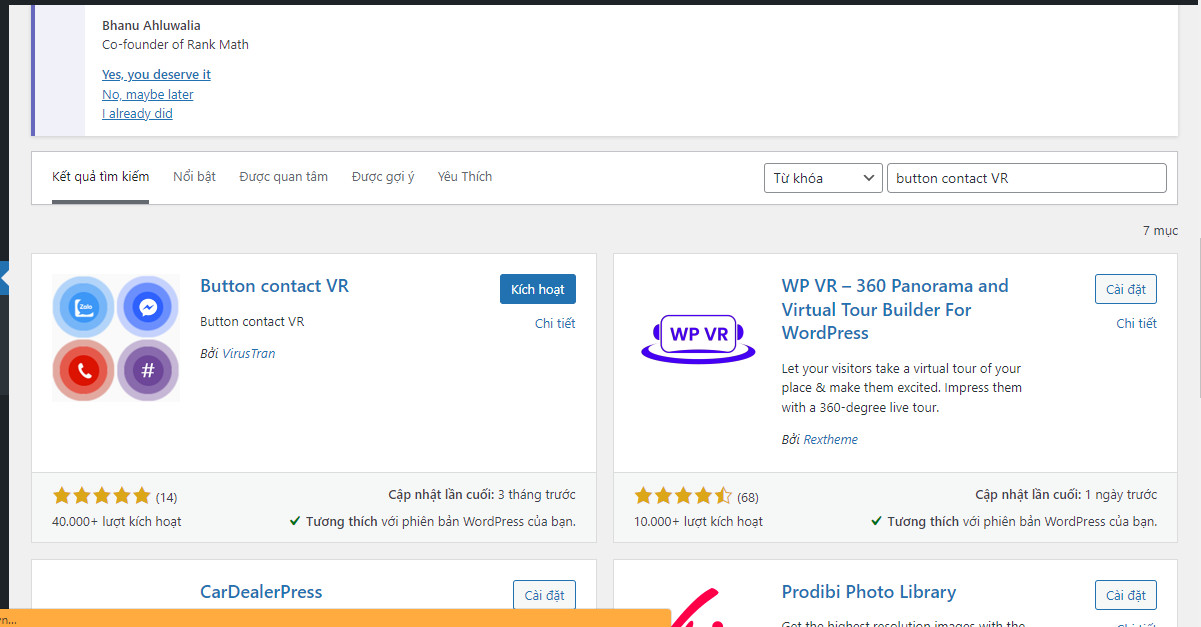Click the hashtag icon in Button contact VR thumbnail
1201x627 pixels.
[148, 370]
